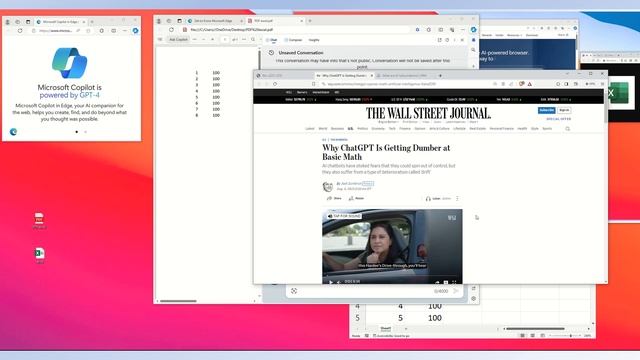Play the WSJ article video
The width and height of the screenshot is (640, 360).
331,282
